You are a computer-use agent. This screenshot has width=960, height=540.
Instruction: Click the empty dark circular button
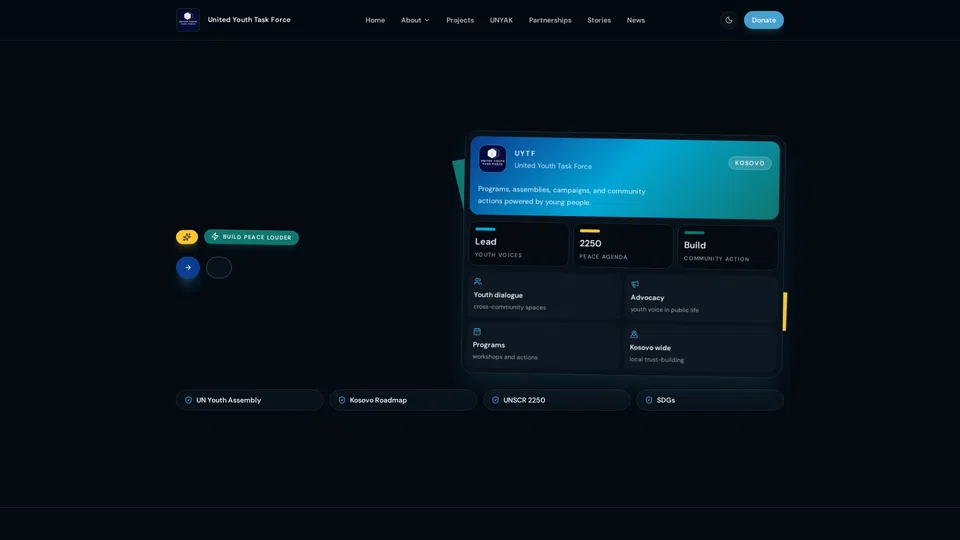pyautogui.click(x=219, y=268)
